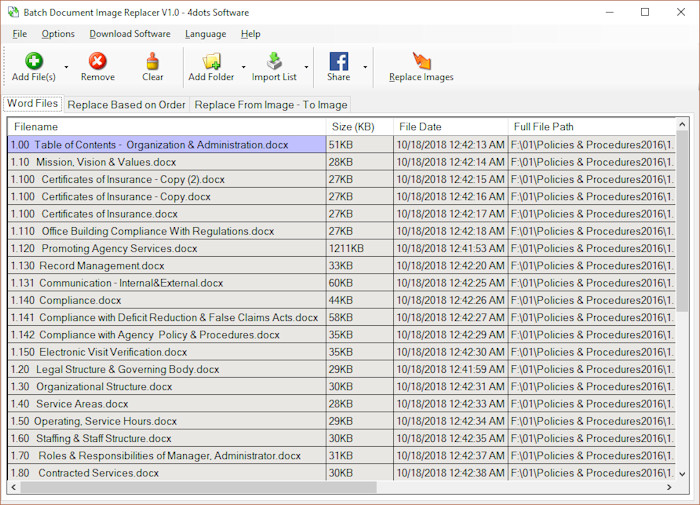
Task: Open the Import List dropdown arrow
Action: 306,67
